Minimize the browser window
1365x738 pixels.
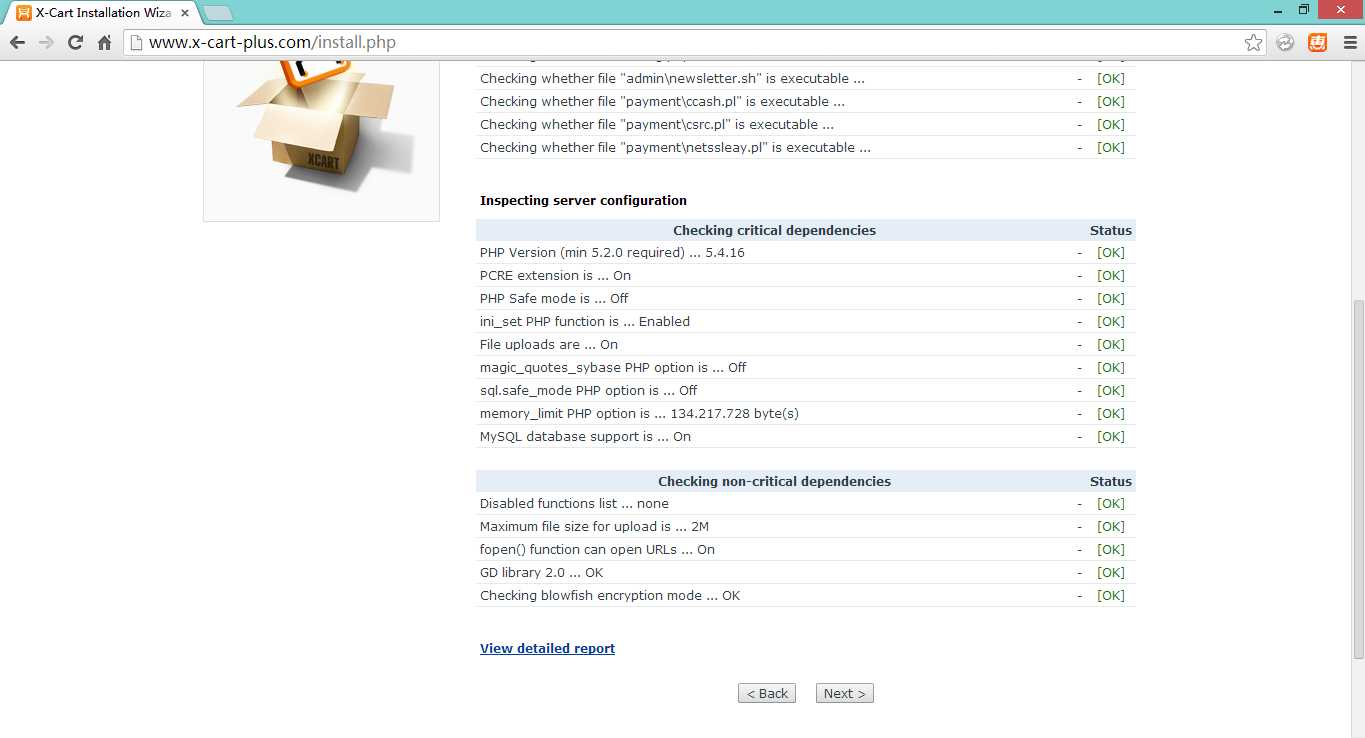click(x=1276, y=9)
